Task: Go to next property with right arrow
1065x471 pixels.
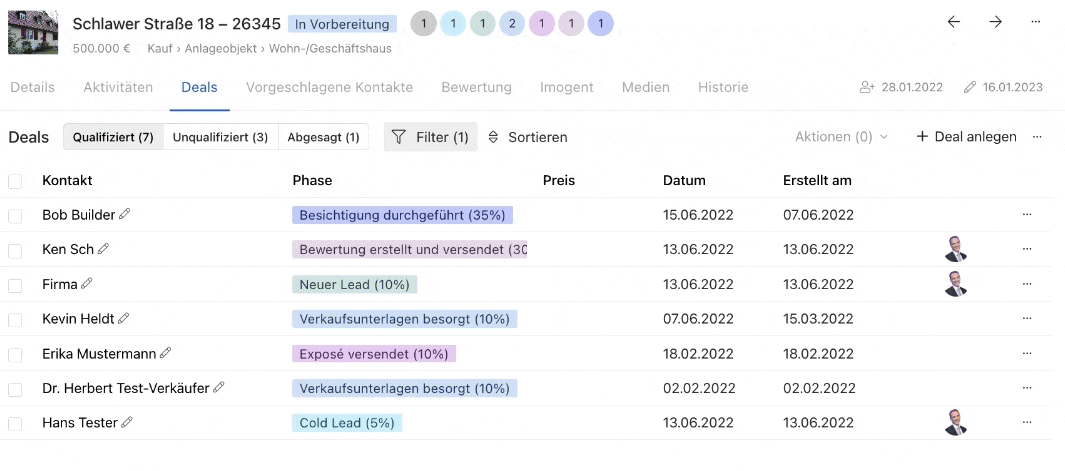Action: pos(995,22)
